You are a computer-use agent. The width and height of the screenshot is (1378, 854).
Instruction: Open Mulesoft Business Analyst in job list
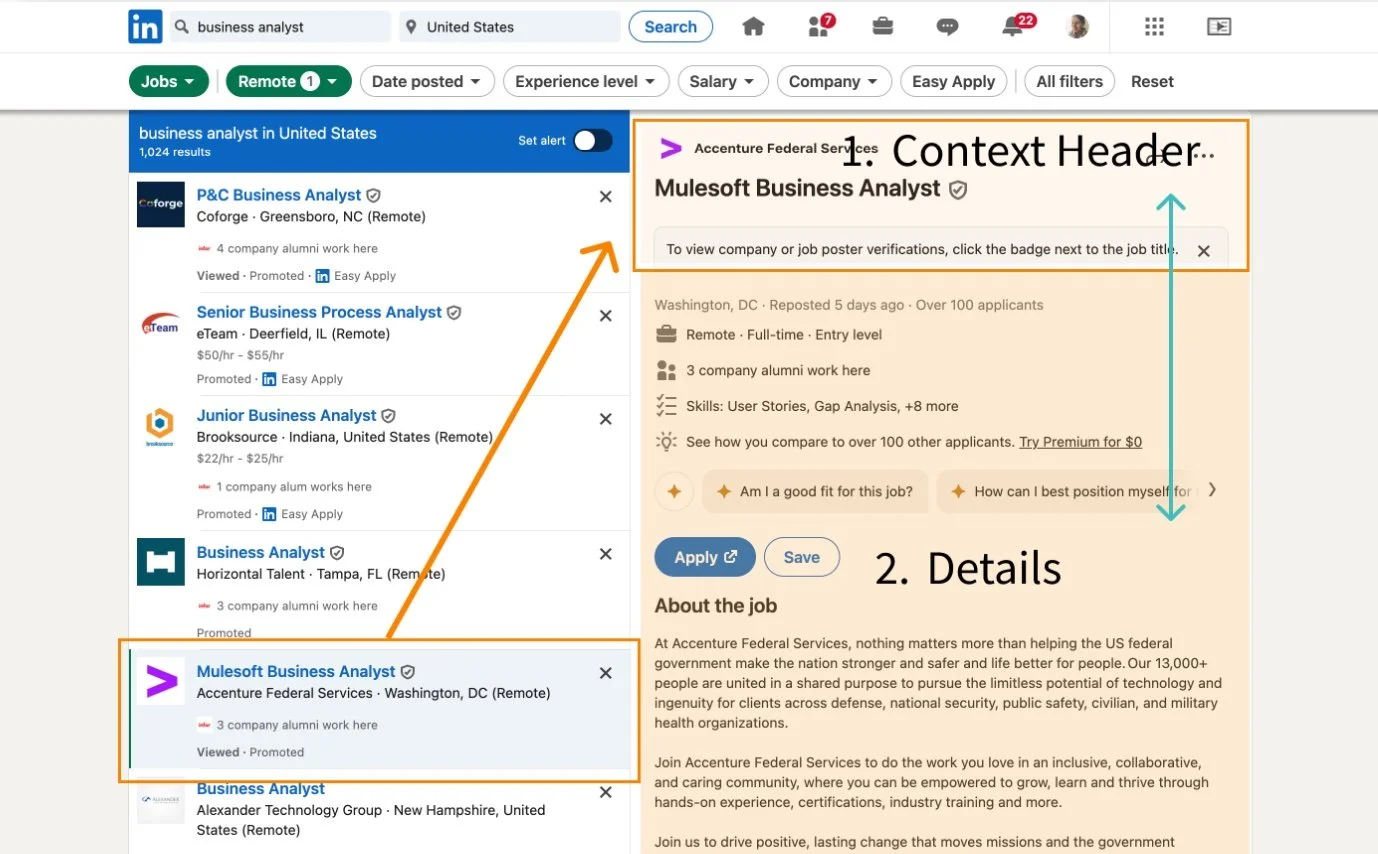click(296, 671)
